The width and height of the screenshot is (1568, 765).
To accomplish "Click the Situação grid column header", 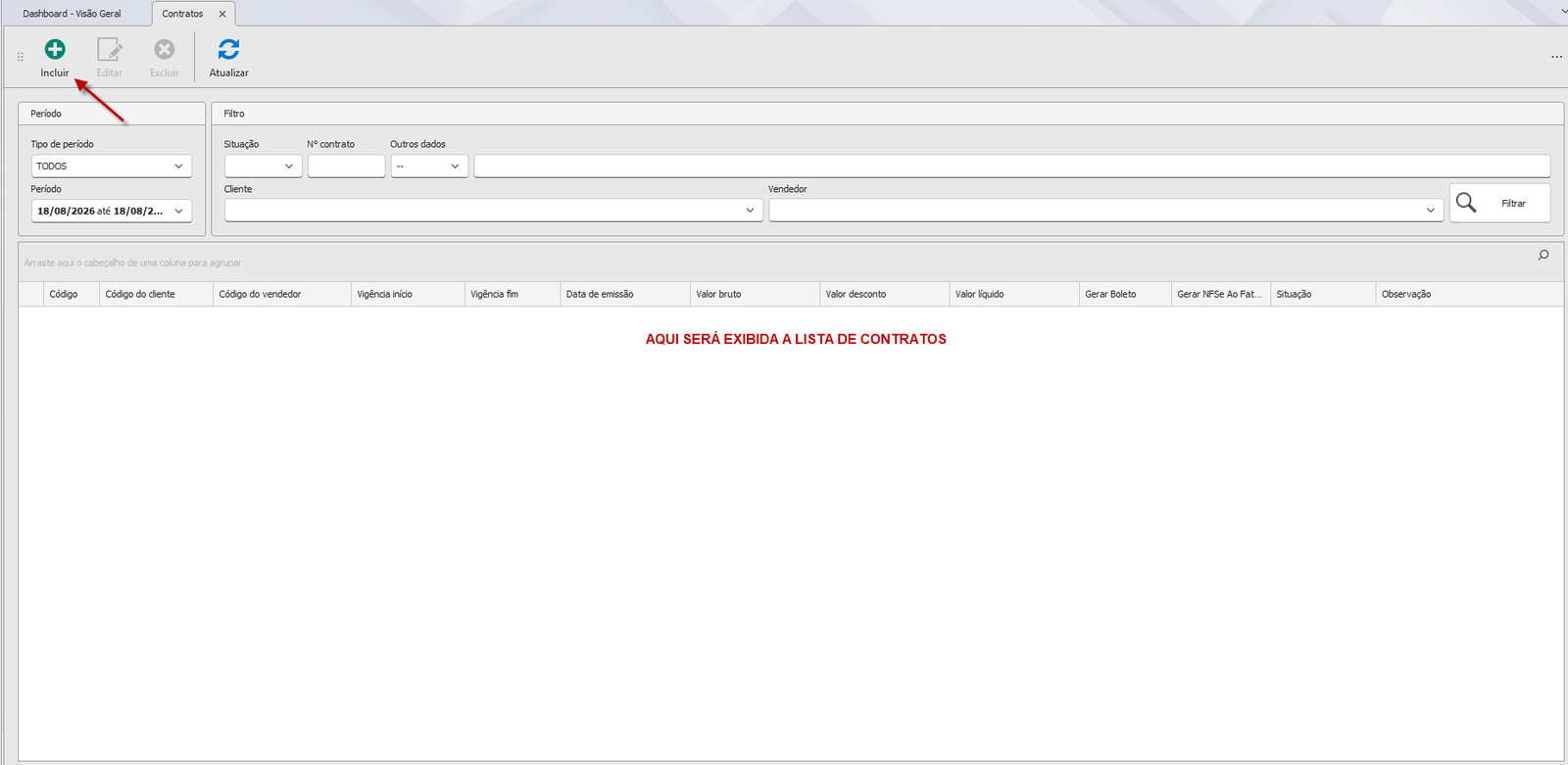I will click(x=1323, y=294).
